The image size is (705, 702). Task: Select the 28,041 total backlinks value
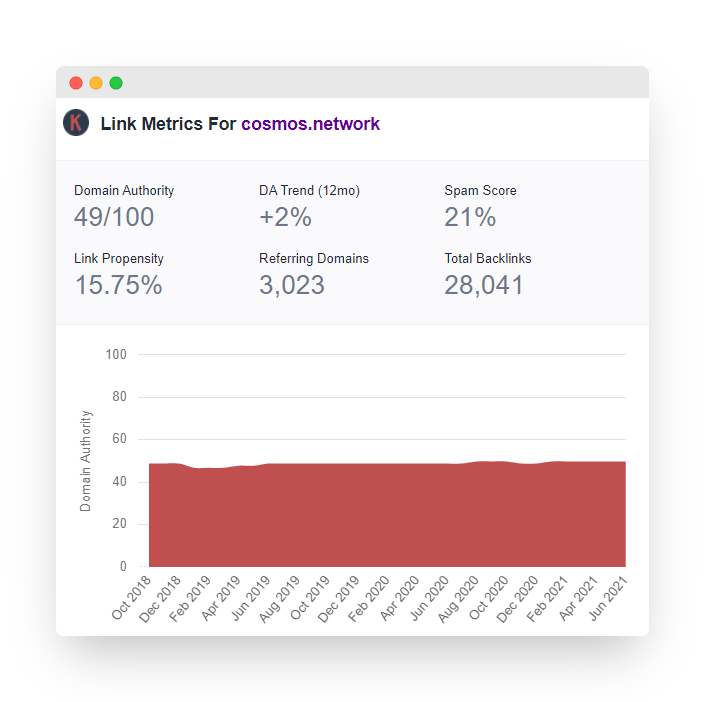click(484, 285)
